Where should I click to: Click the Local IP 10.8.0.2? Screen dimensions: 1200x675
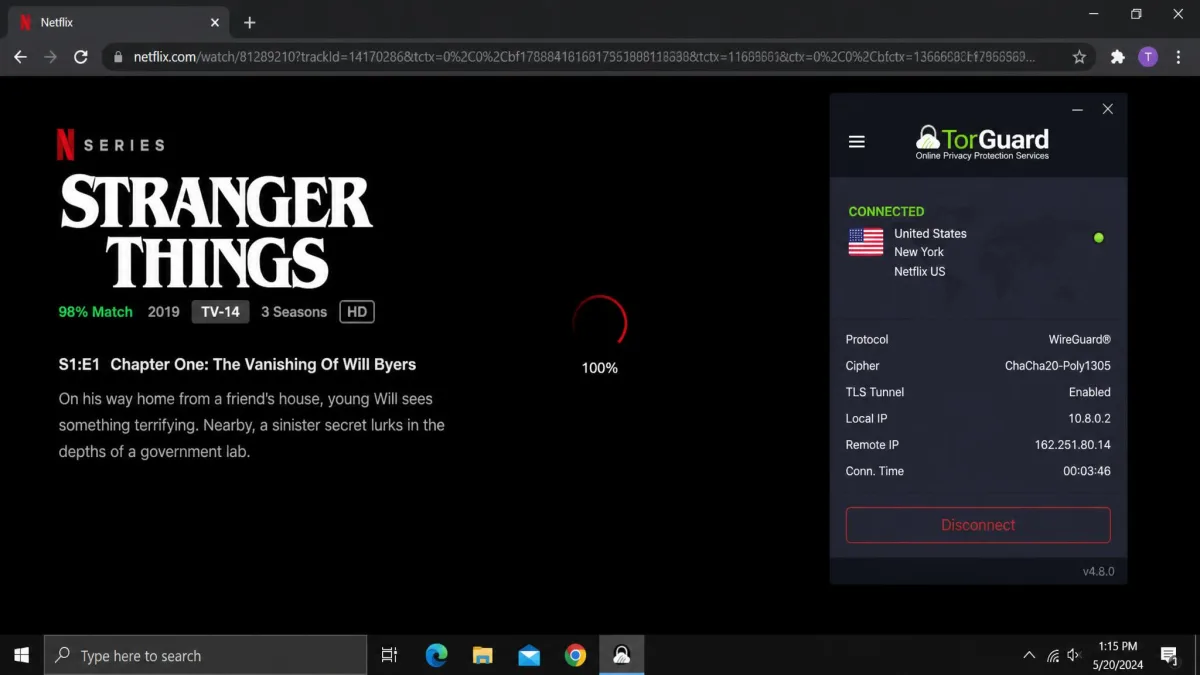[x=1089, y=418]
